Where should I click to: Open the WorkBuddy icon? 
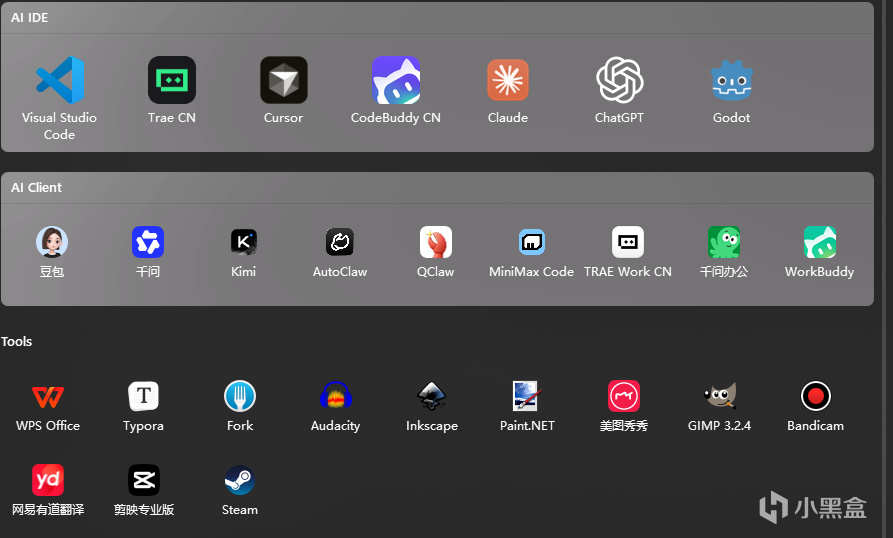820,242
